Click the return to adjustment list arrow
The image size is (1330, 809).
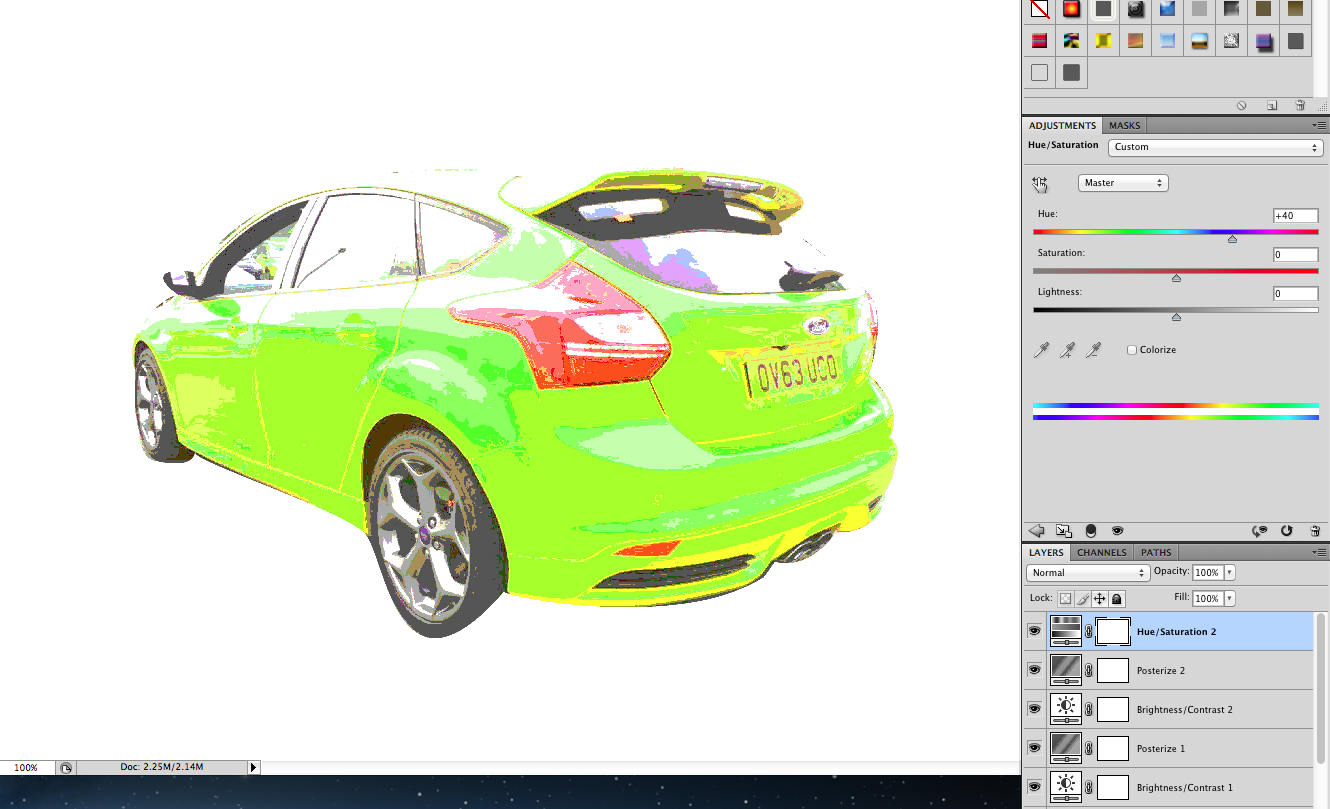(1036, 531)
